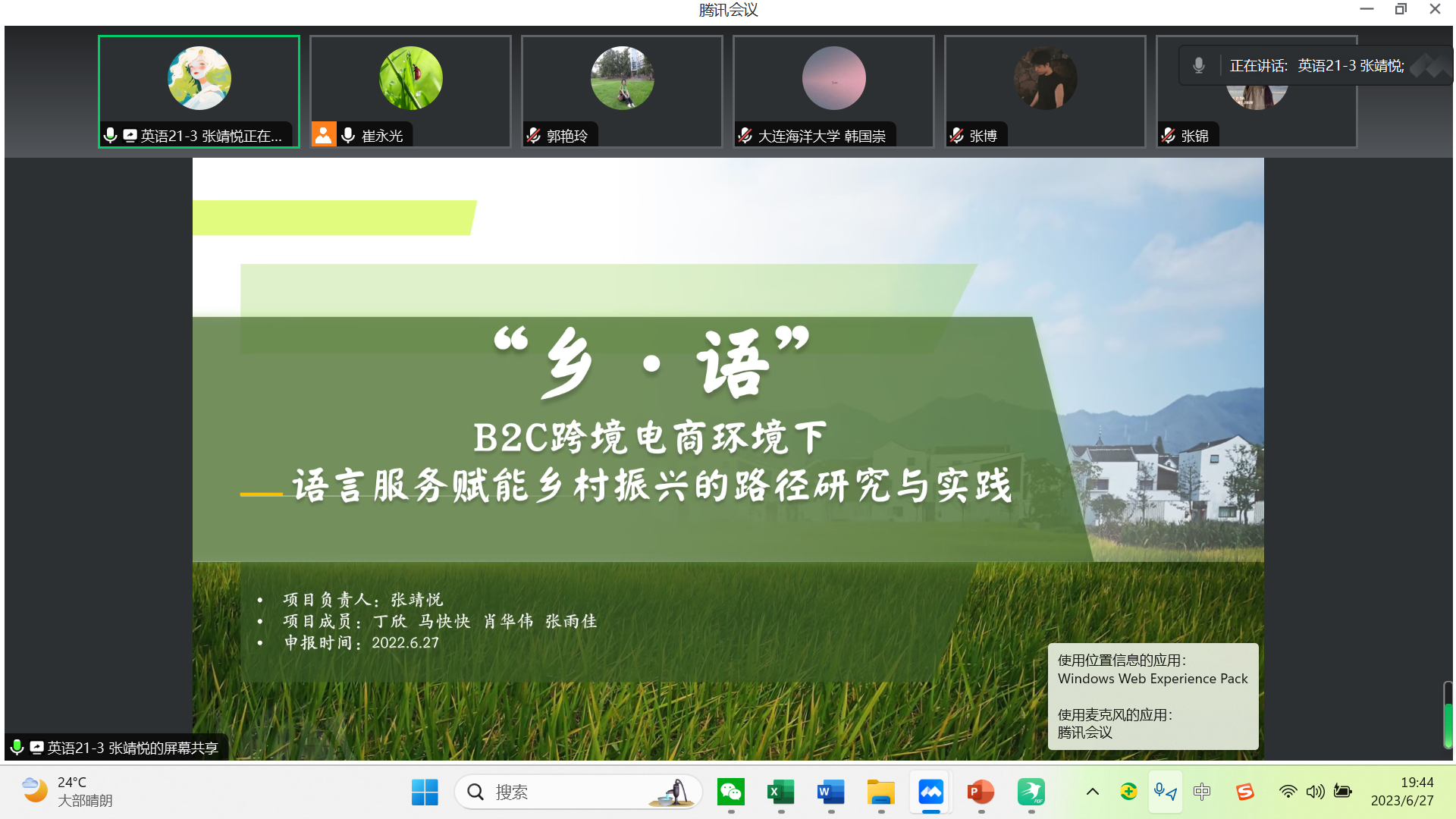Viewport: 1456px width, 819px height.
Task: Open the weather widget showing 24°C
Action: pyautogui.click(x=66, y=792)
